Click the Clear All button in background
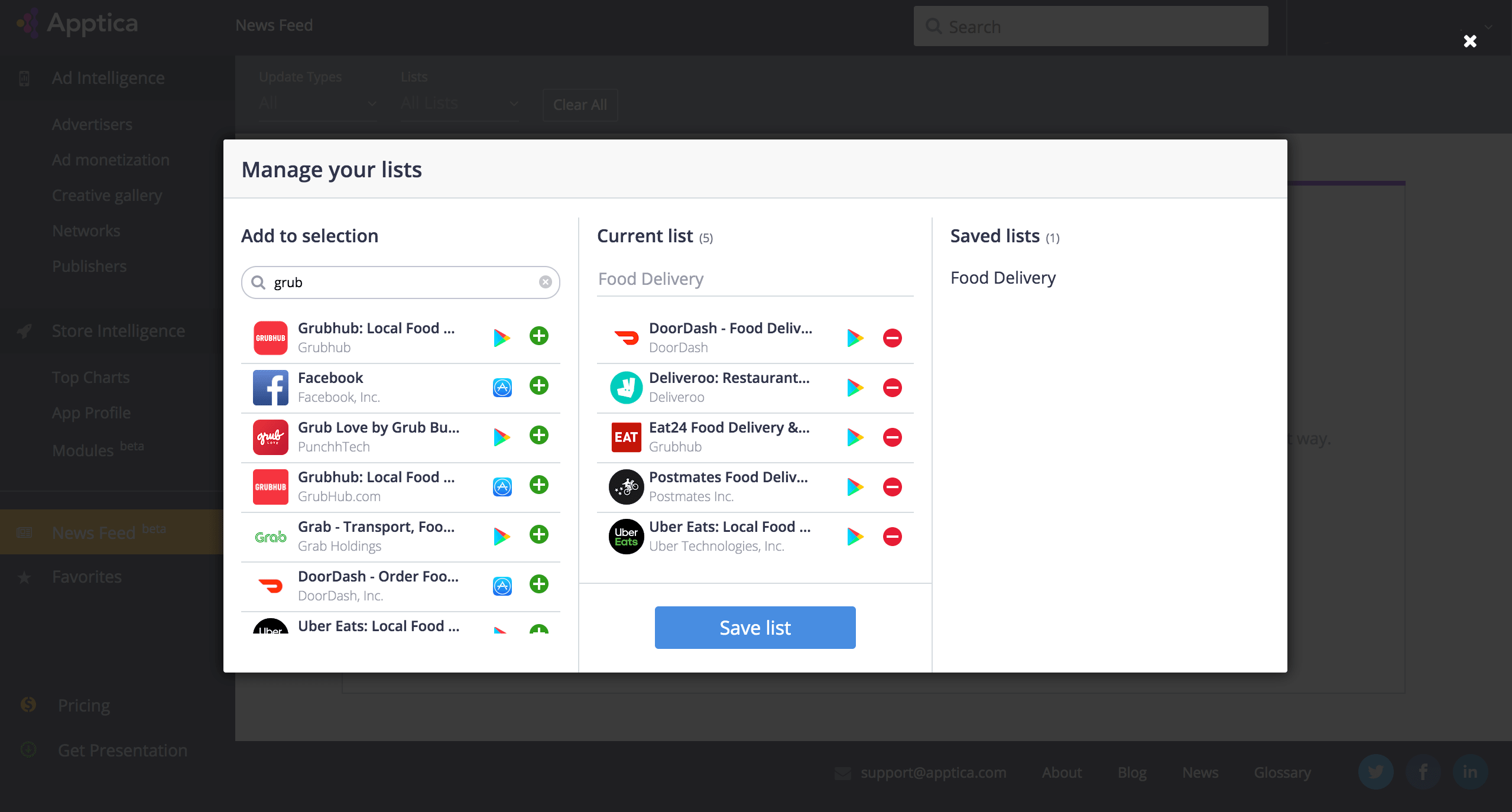The width and height of the screenshot is (1512, 812). pyautogui.click(x=580, y=105)
